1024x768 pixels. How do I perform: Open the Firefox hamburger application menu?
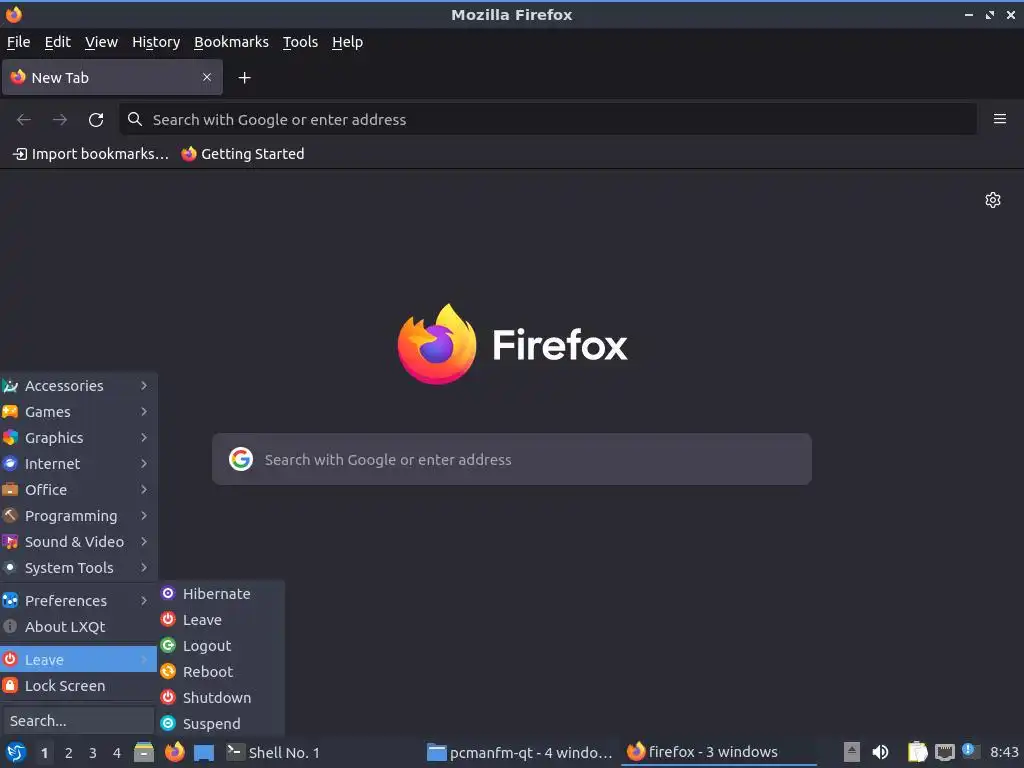[x=1000, y=119]
